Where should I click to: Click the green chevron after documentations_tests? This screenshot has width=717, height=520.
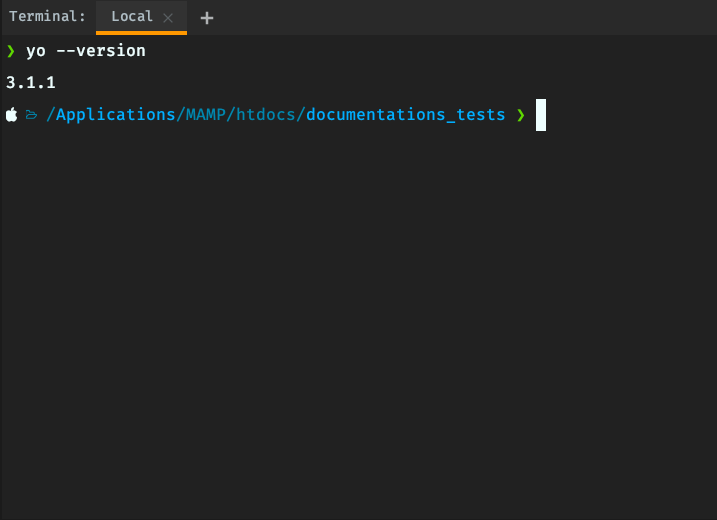tap(520, 115)
